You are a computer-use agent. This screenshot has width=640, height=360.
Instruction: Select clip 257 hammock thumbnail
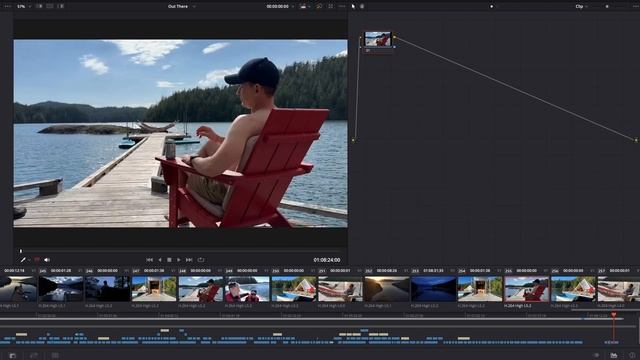[619, 289]
